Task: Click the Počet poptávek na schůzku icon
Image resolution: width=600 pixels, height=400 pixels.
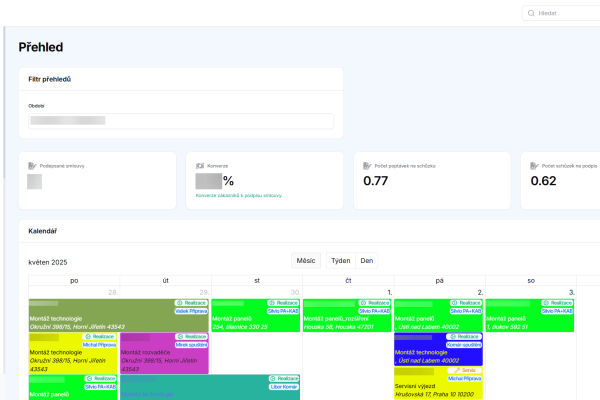Action: [x=367, y=166]
